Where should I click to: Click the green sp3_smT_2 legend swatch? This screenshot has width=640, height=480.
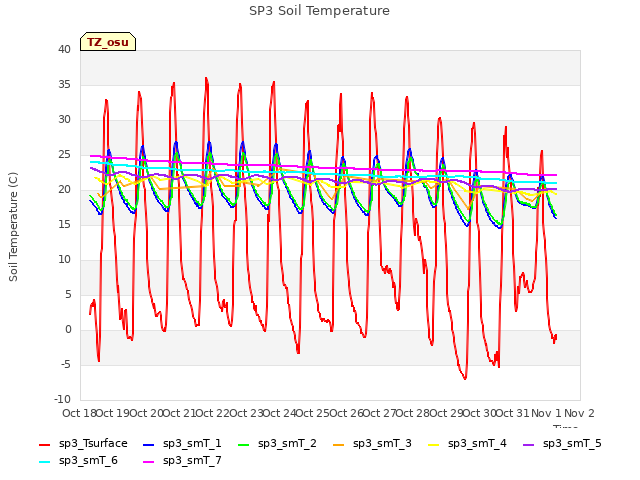244,444
